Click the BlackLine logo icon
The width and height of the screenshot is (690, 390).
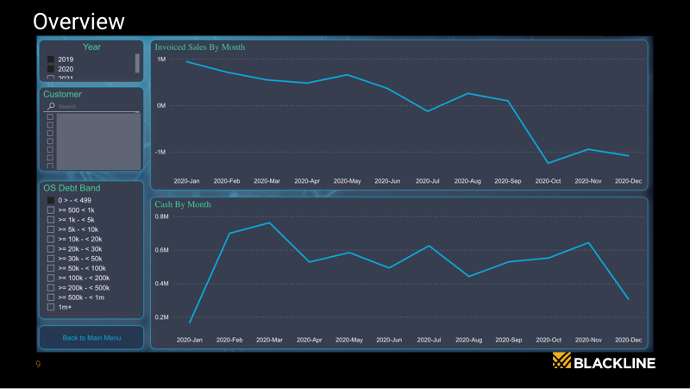click(562, 361)
